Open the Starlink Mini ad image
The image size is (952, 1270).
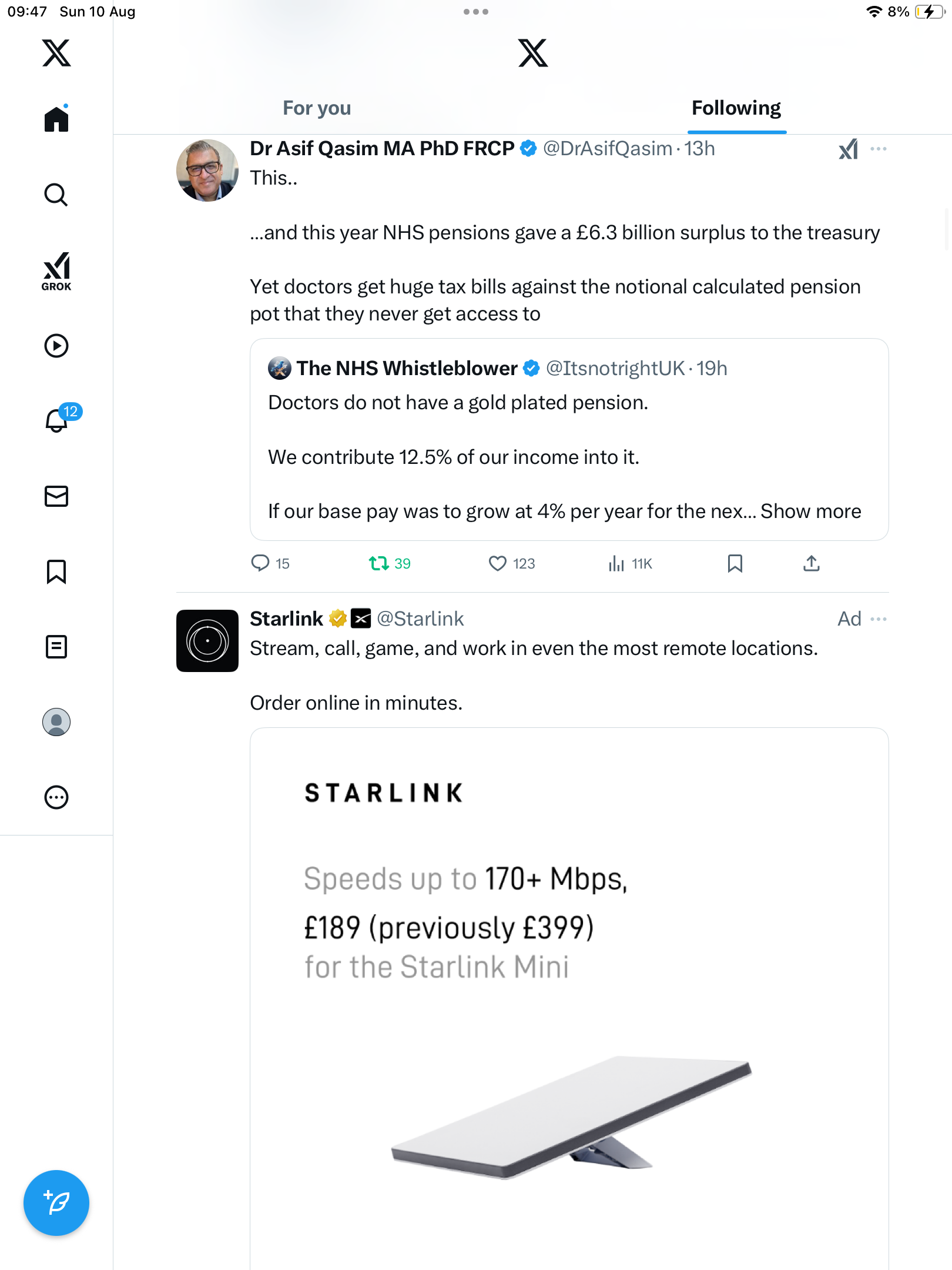pos(569,1000)
